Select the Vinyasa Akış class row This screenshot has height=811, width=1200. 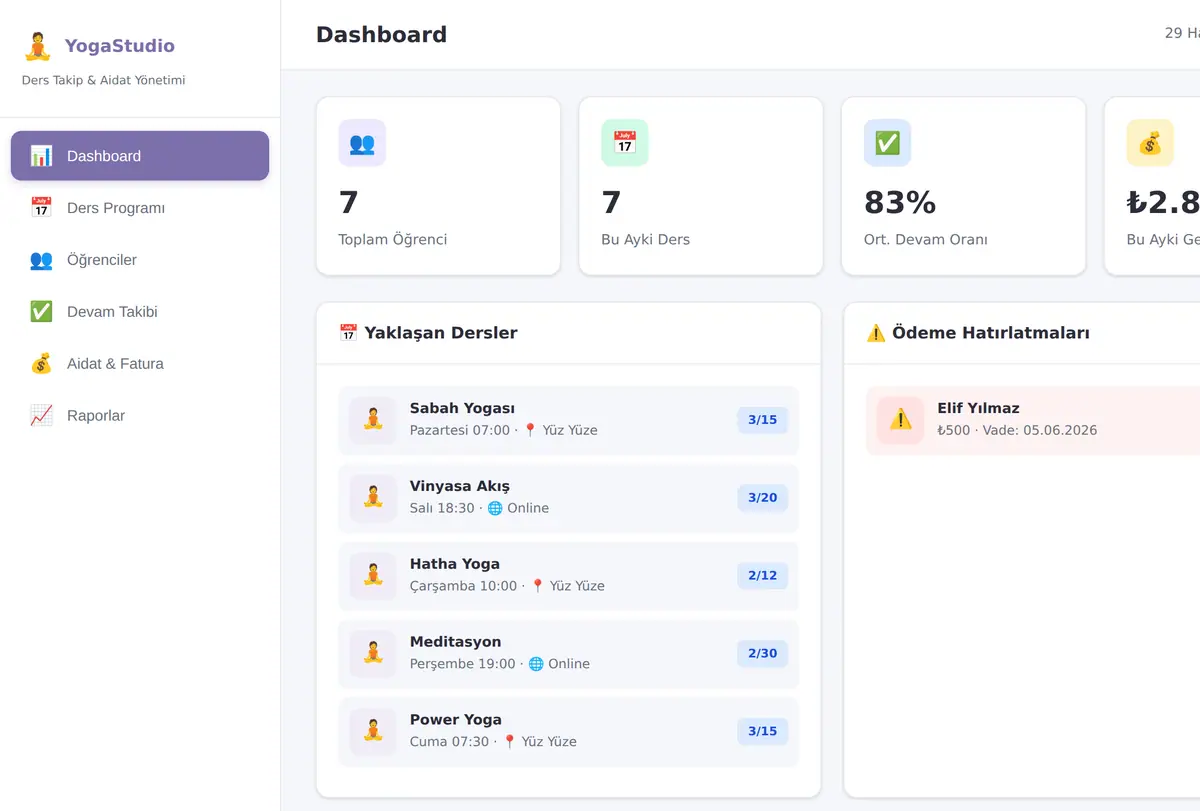pos(569,498)
